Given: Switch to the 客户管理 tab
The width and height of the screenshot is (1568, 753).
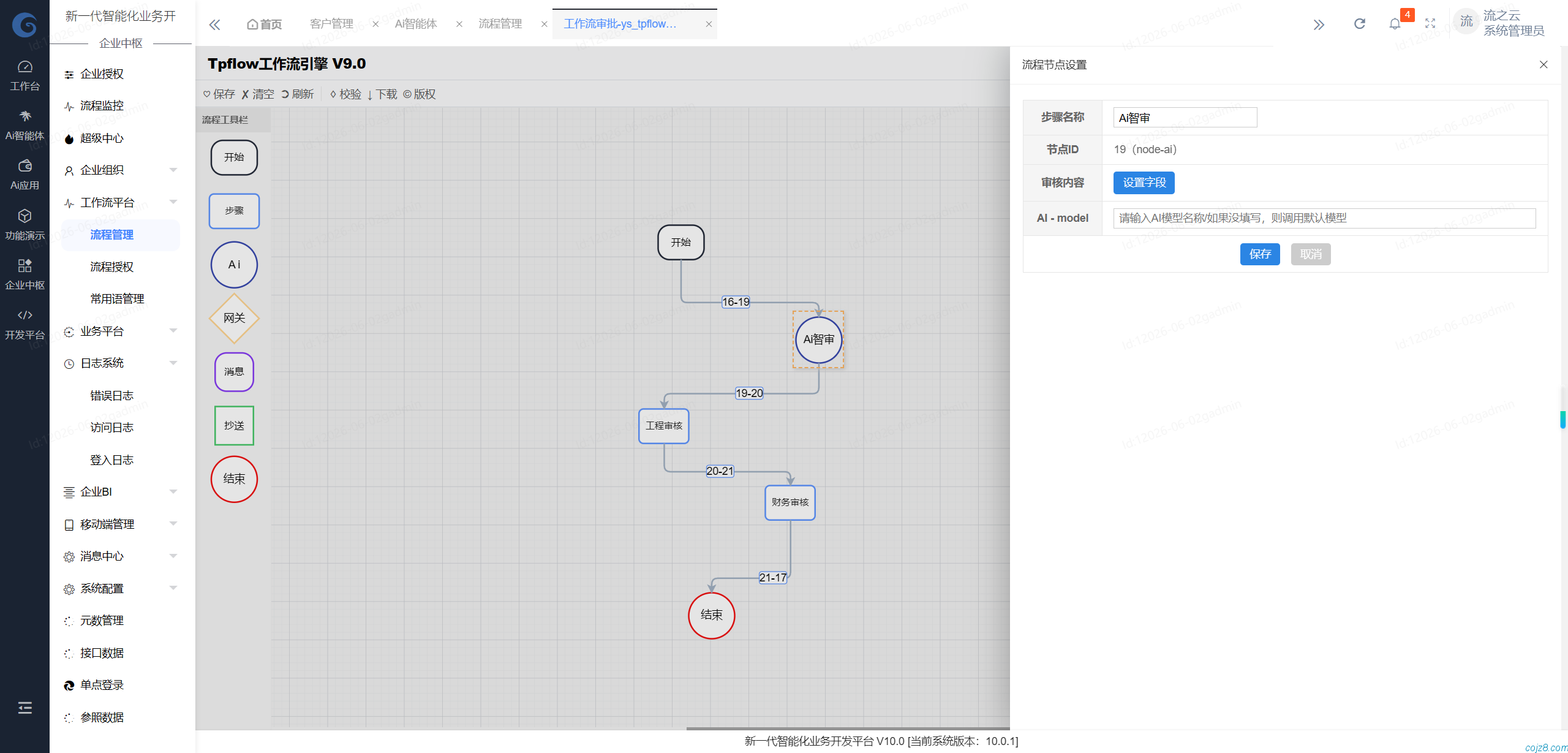Looking at the screenshot, I should (331, 24).
